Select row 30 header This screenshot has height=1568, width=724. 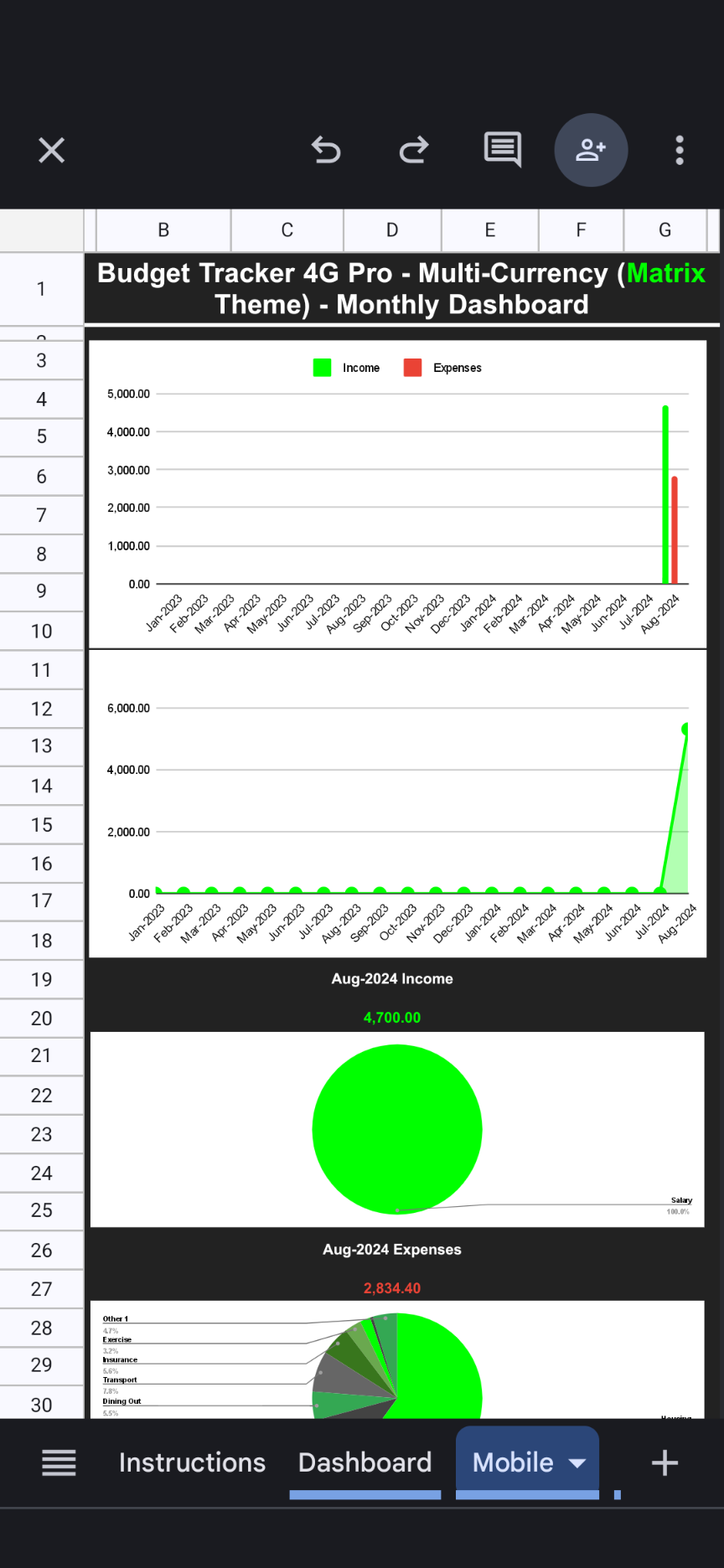41,1405
